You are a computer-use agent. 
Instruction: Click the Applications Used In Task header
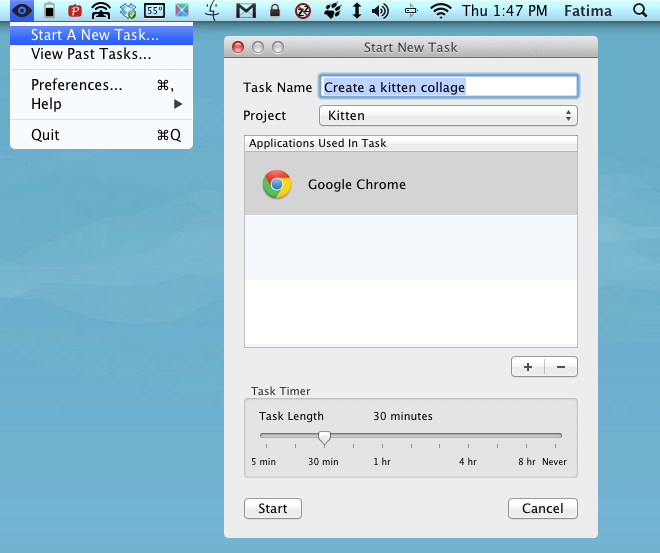(411, 143)
